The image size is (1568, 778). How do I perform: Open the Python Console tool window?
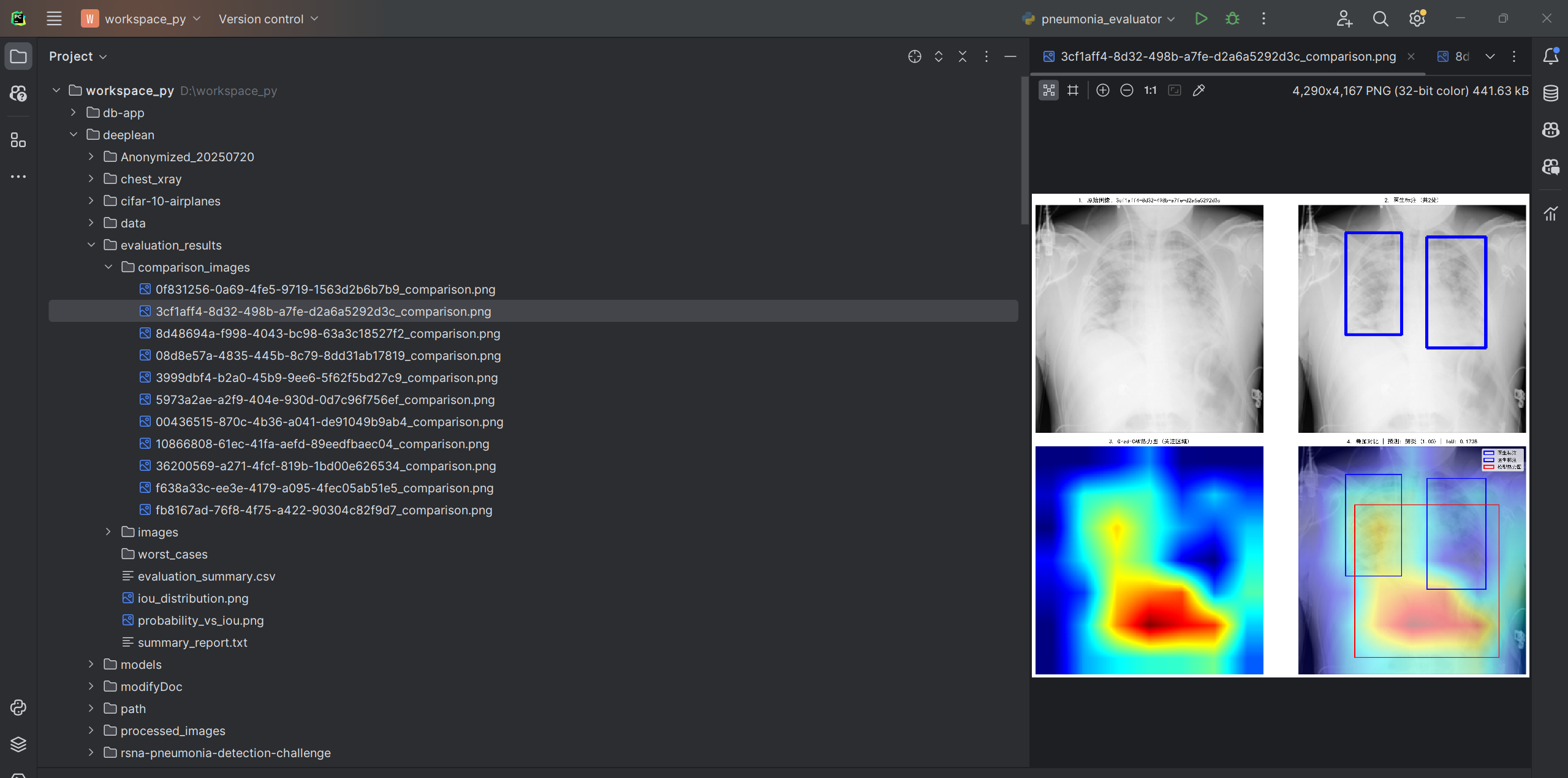click(x=18, y=707)
